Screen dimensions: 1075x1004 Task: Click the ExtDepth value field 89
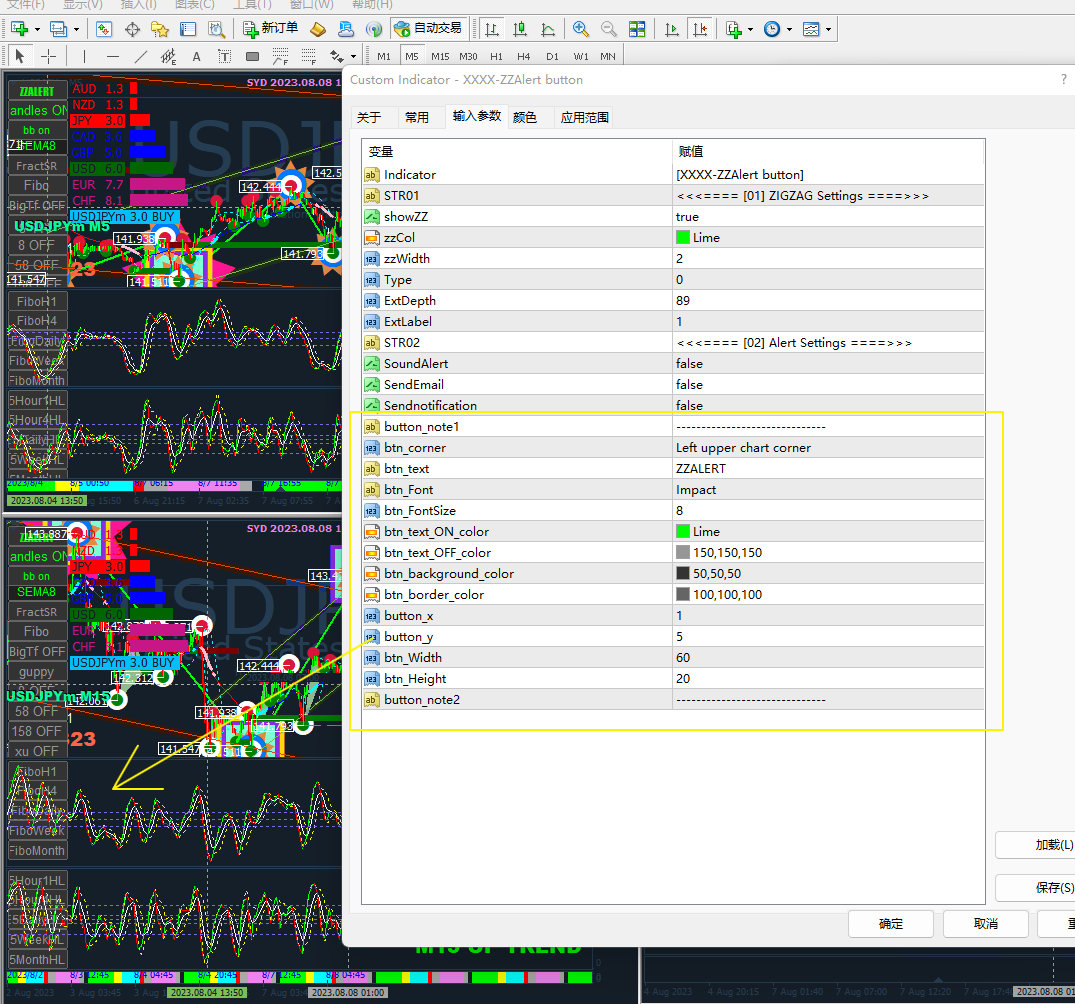click(x=683, y=300)
